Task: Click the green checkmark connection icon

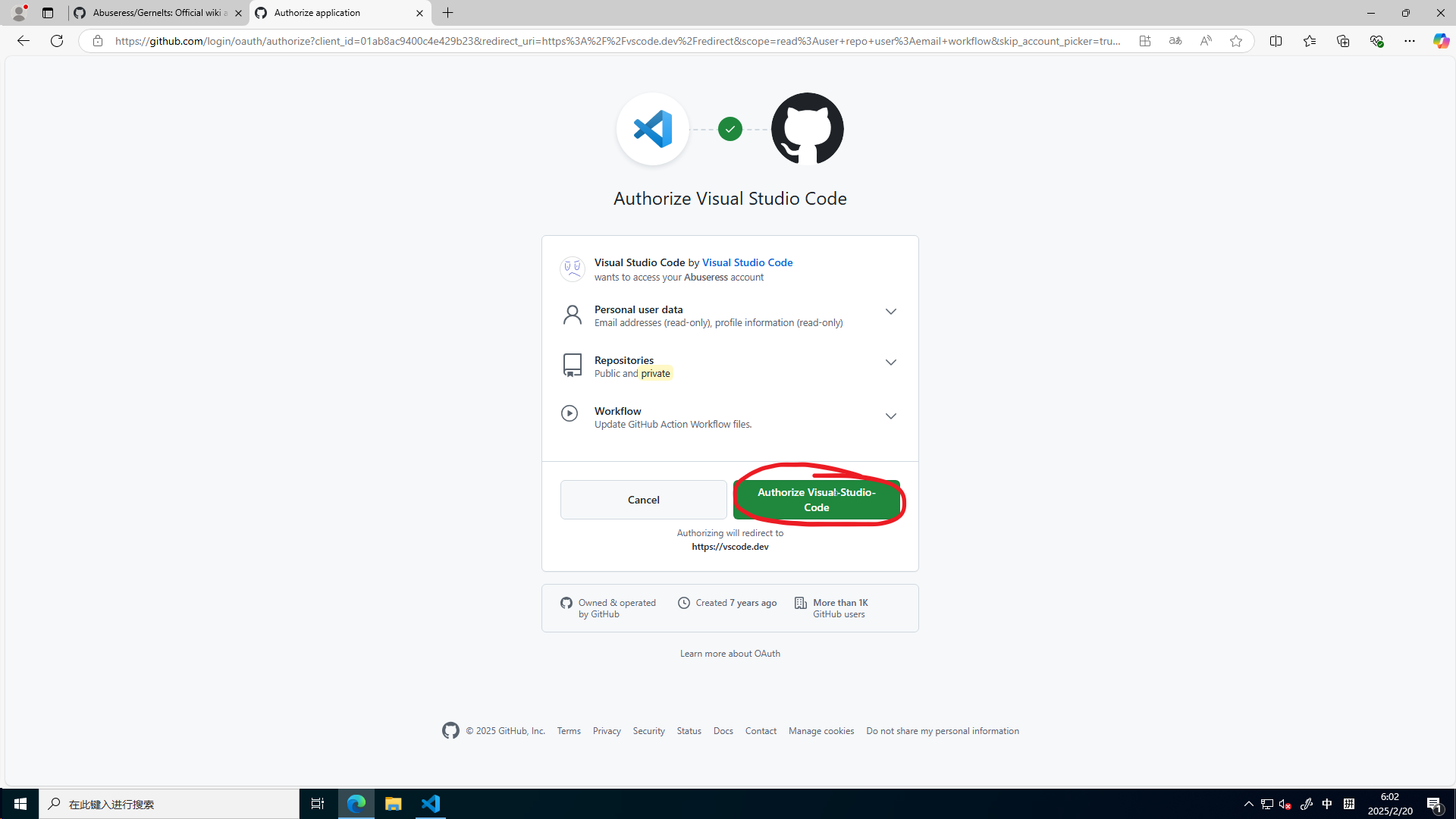Action: pyautogui.click(x=731, y=129)
